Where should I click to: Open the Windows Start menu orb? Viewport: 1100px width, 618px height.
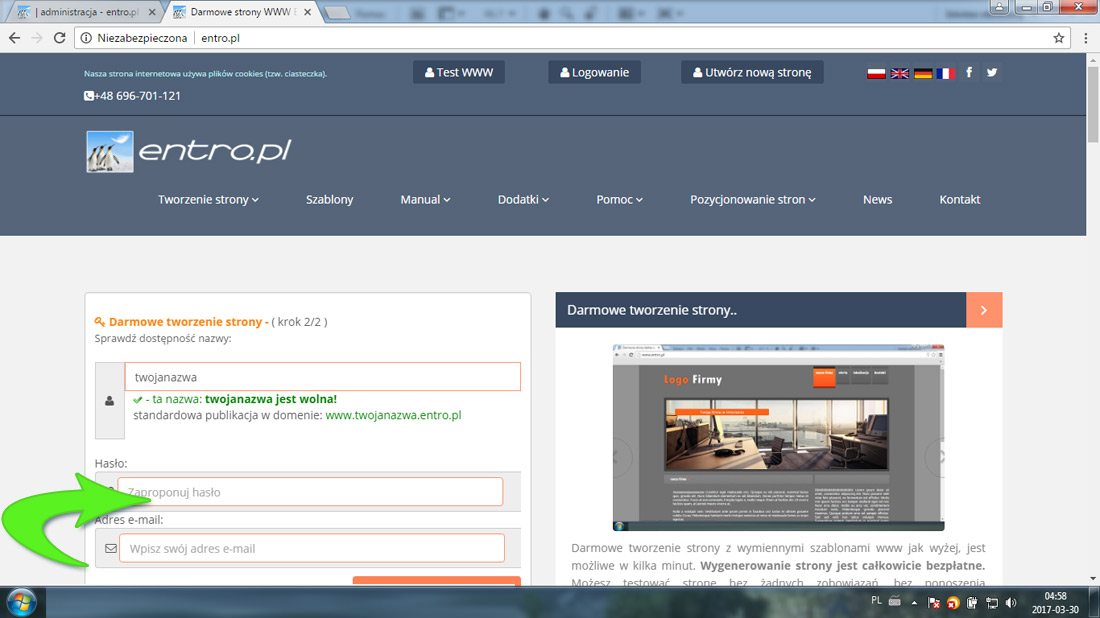point(22,603)
